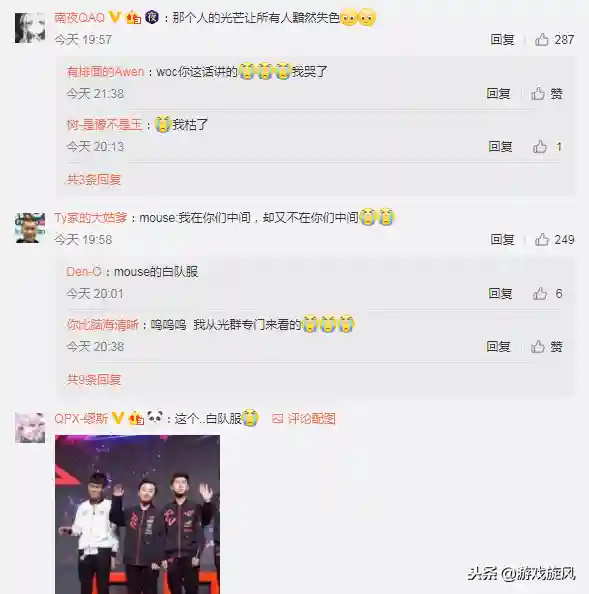The height and width of the screenshot is (594, 589).
Task: Expand 共9条回复 replies
Action: click(x=94, y=379)
